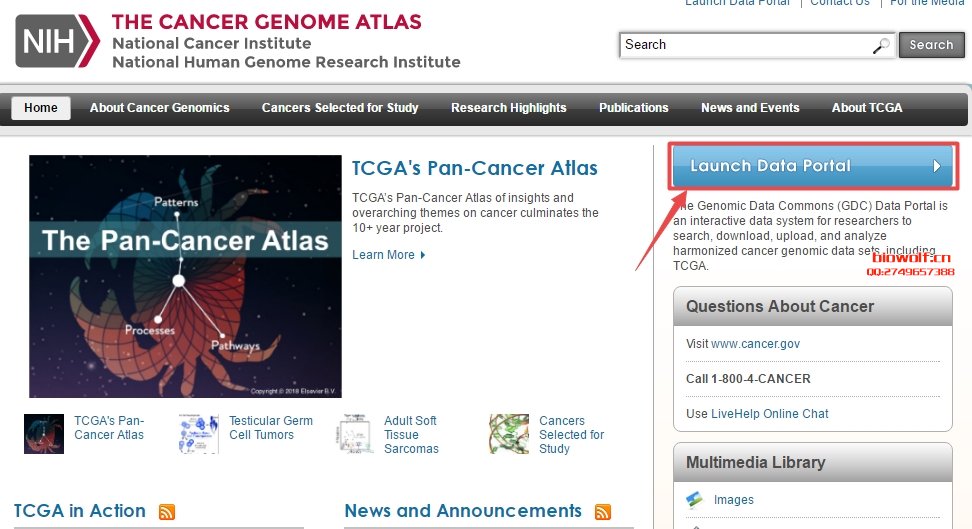Select the Adult Soft Tissue Sarcomas thumbnail
The height and width of the screenshot is (529, 972).
(x=354, y=434)
